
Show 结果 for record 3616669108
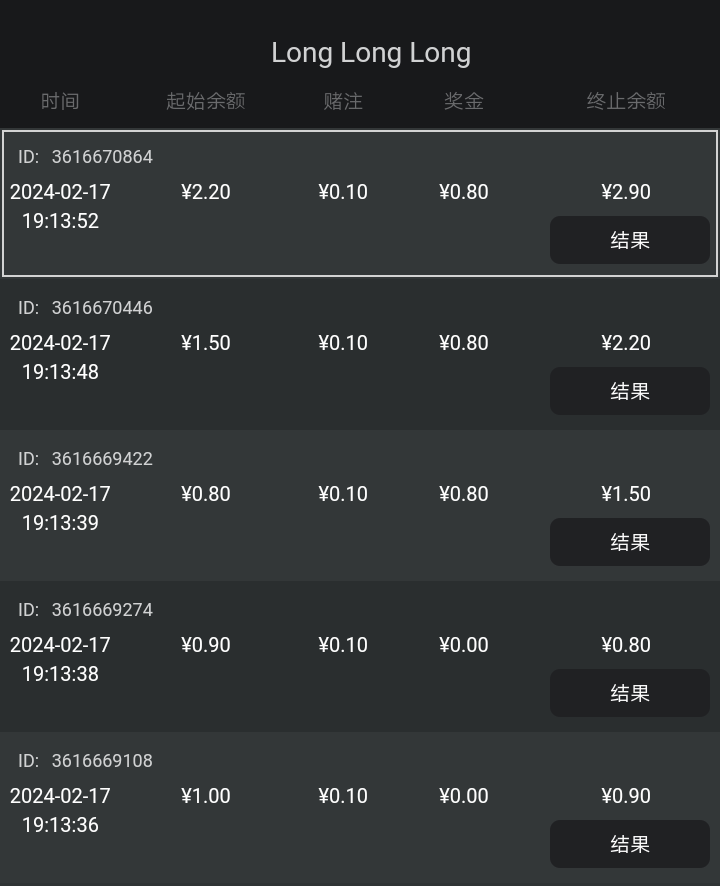629,844
